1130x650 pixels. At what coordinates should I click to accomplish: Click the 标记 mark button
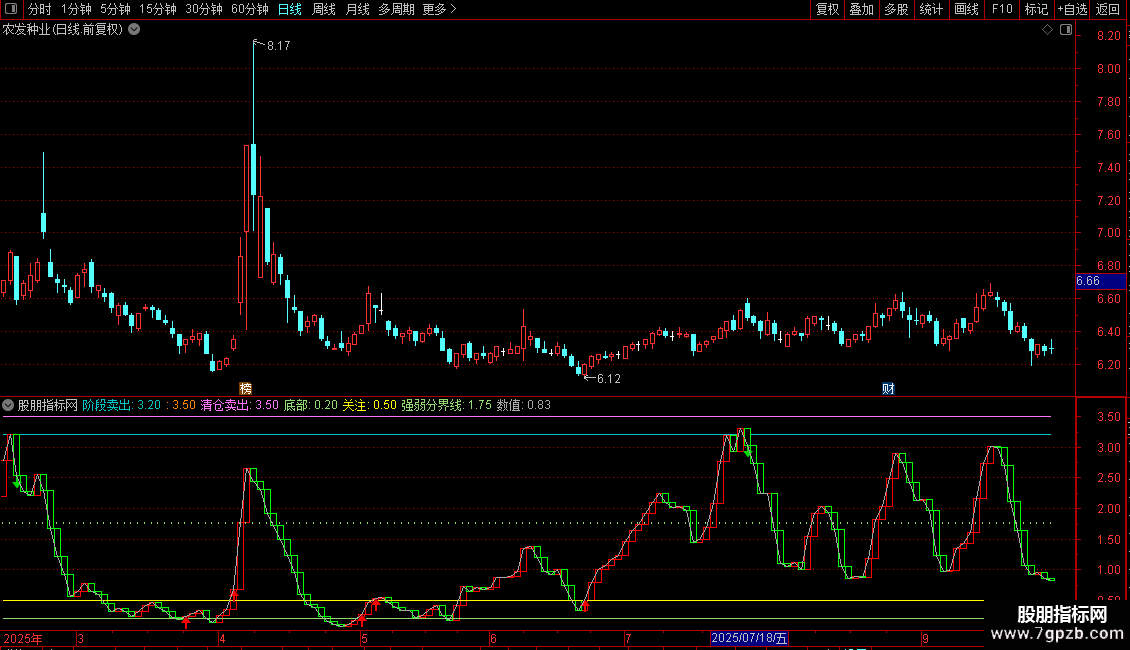tap(1036, 9)
